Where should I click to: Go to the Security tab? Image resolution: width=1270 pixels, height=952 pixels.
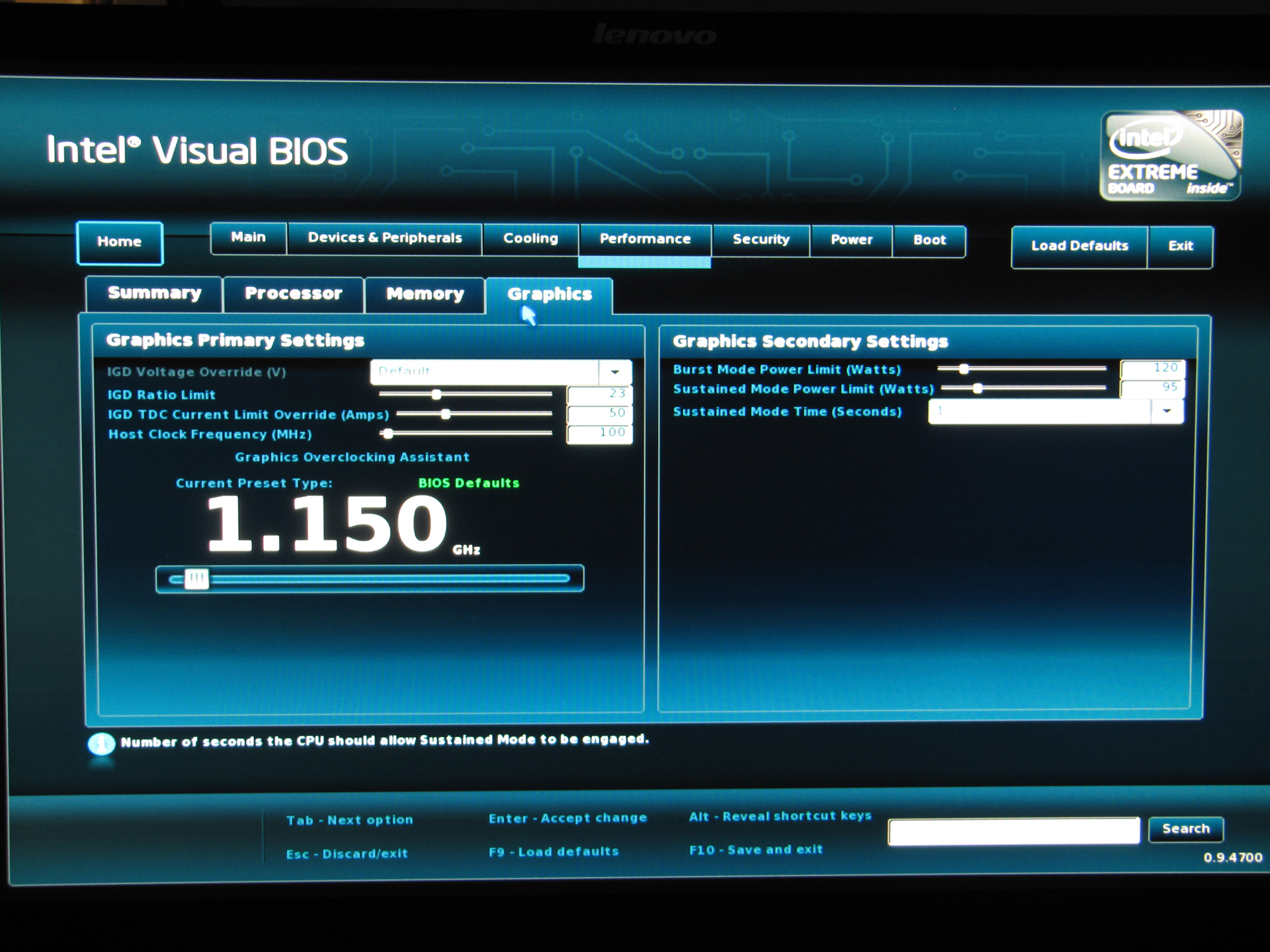(x=761, y=241)
